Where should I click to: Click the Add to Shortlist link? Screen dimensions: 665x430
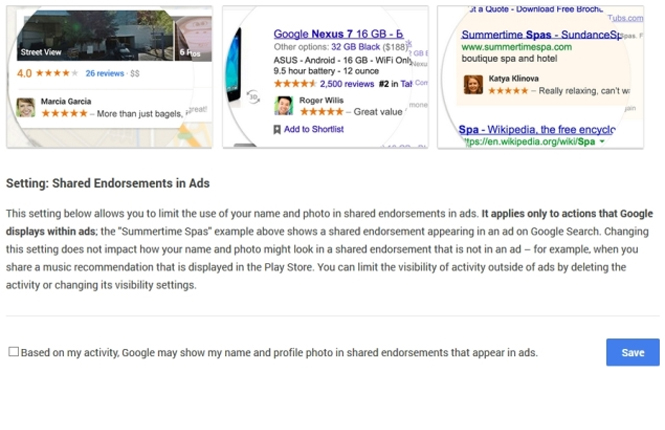tap(313, 129)
